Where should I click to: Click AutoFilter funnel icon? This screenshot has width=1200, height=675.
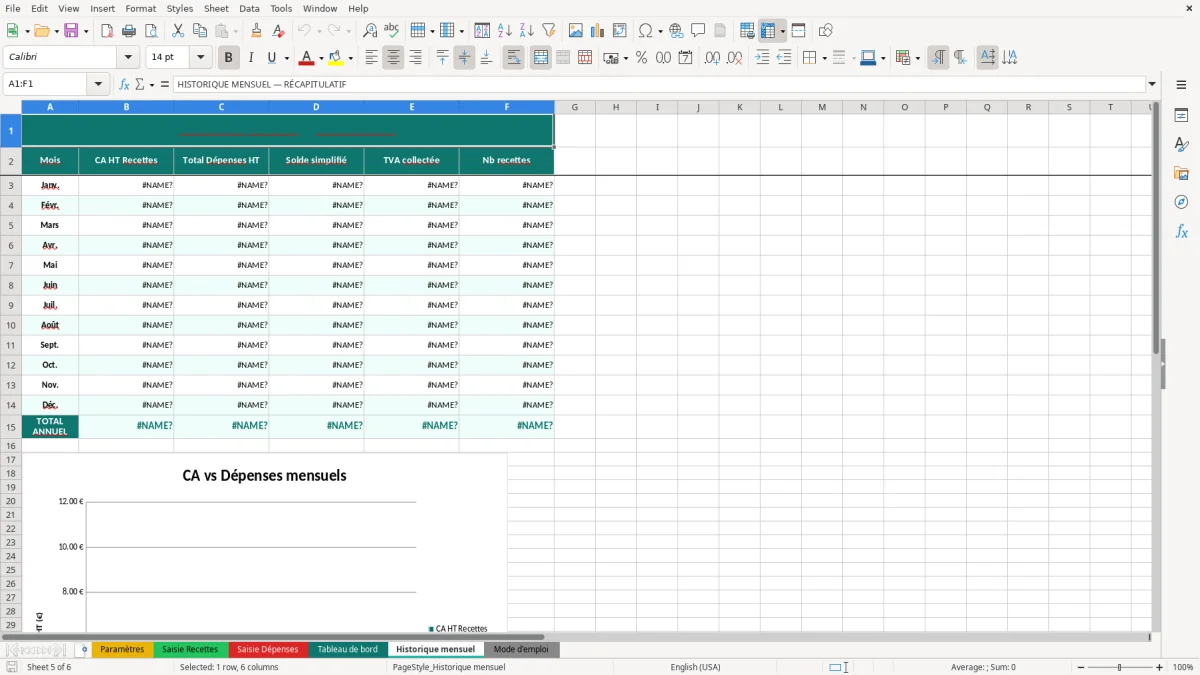(x=549, y=31)
